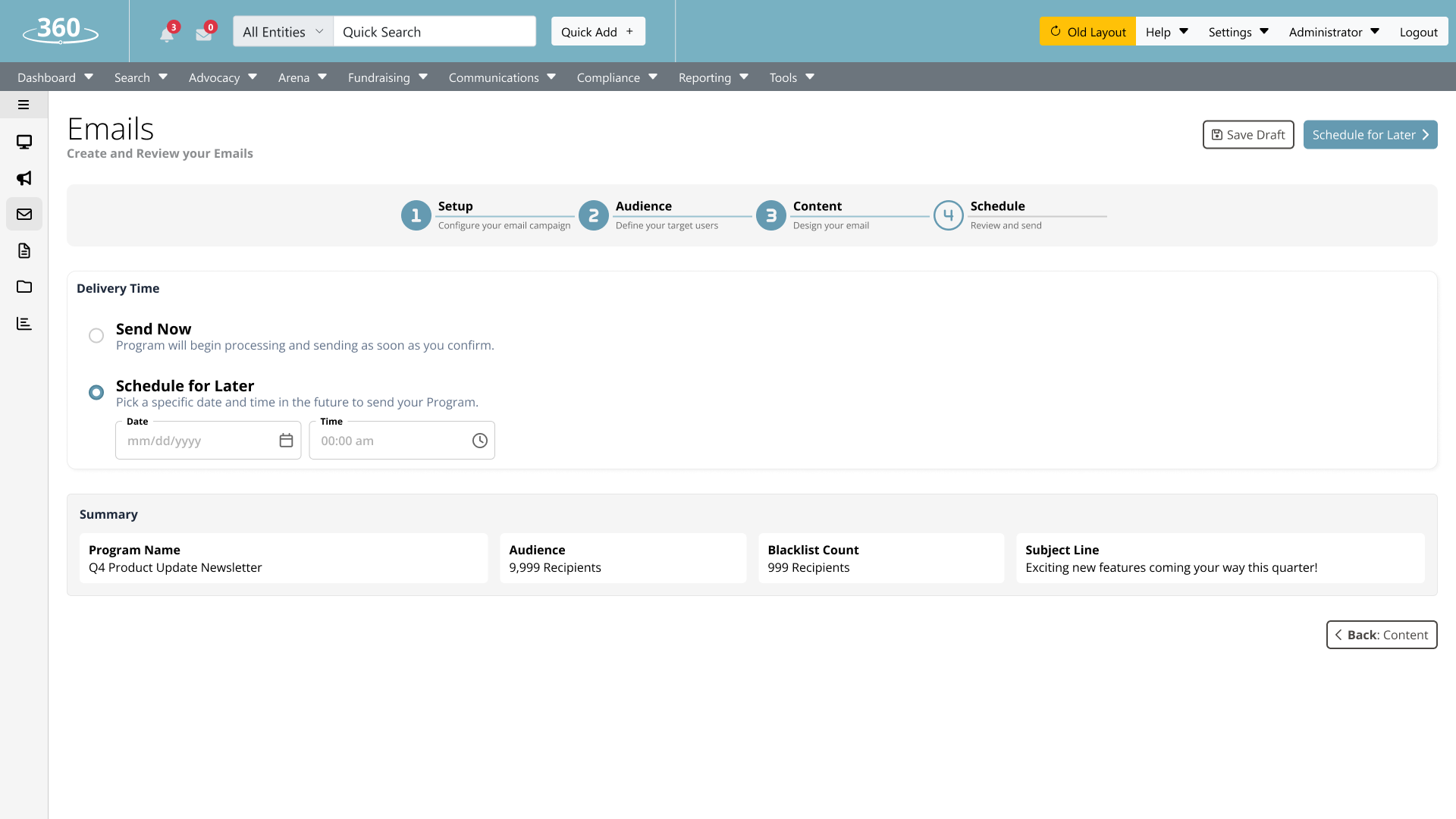
Task: Click the Quick Add button
Action: coord(598,32)
